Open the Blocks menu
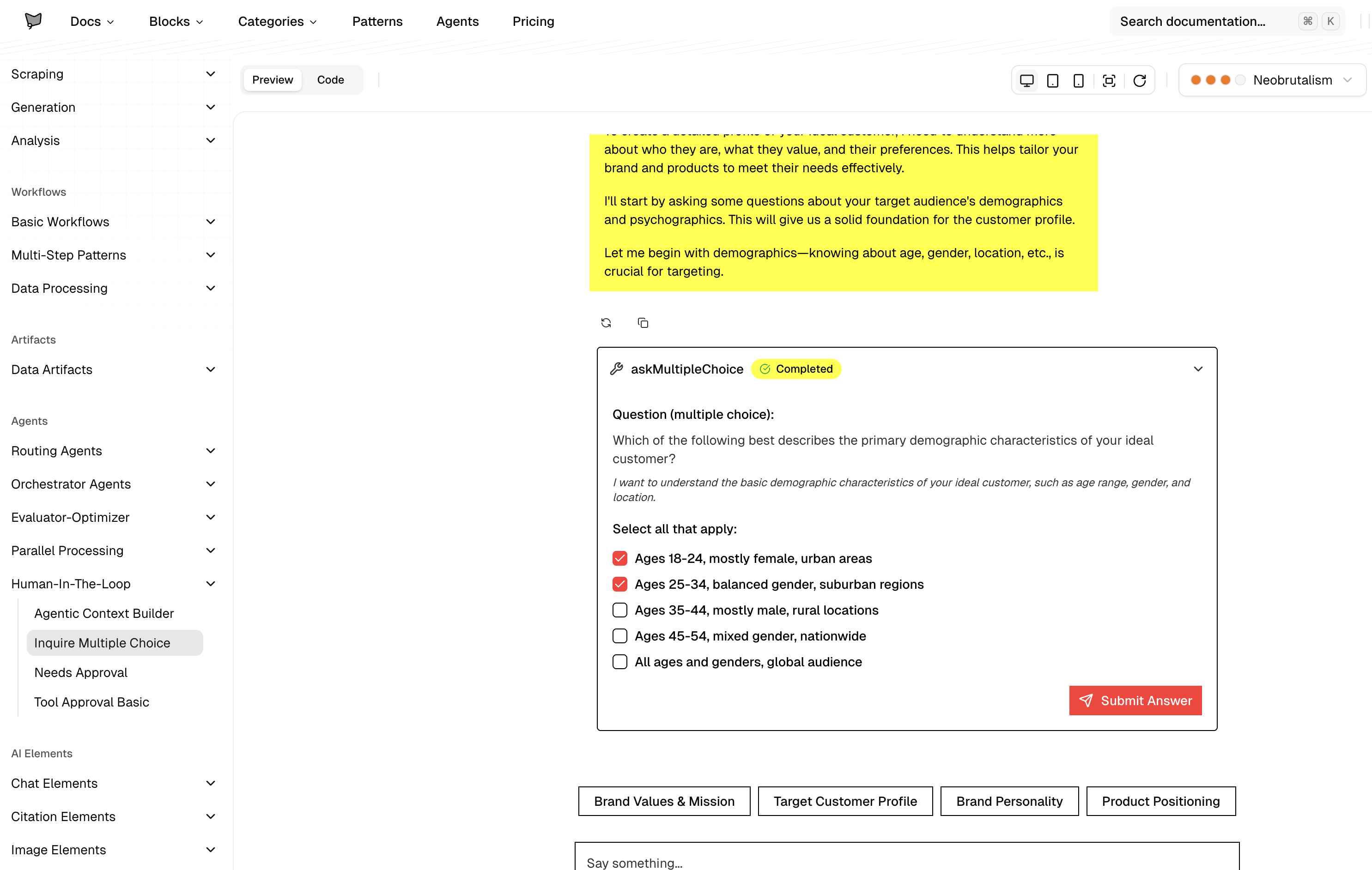This screenshot has width=1372, height=870. (176, 21)
